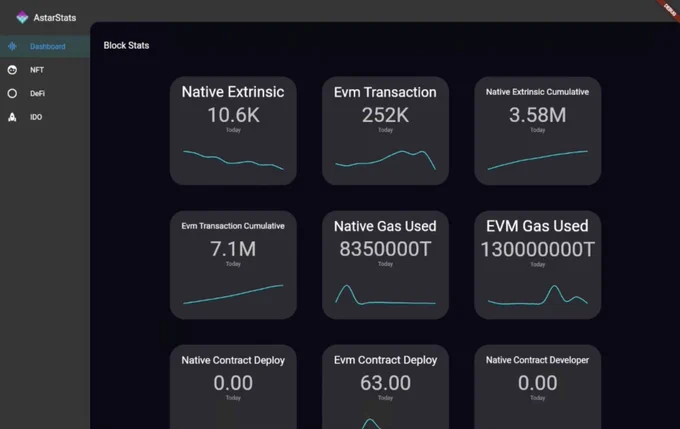Click the Evm Transaction Cumulative sparkline
Viewport: 680px width, 429px height.
click(x=233, y=294)
